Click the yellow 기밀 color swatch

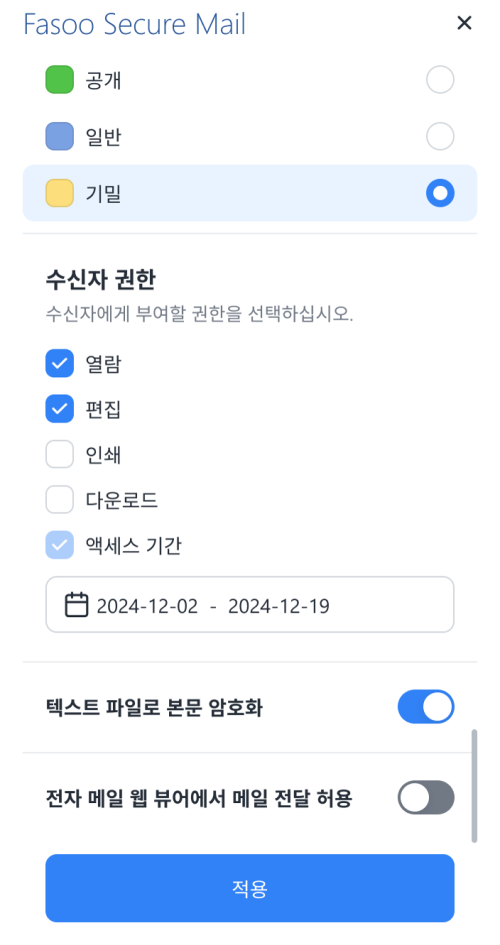[x=60, y=193]
